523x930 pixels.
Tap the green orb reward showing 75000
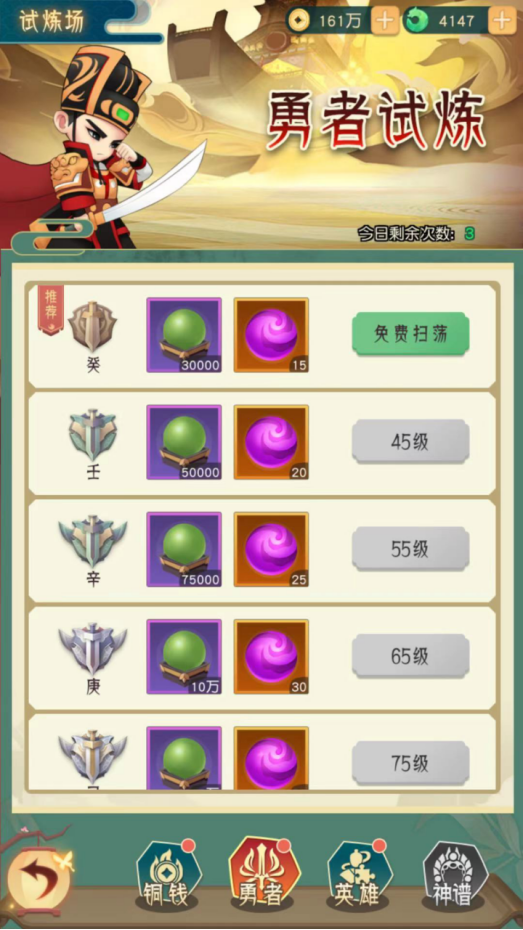click(x=184, y=550)
